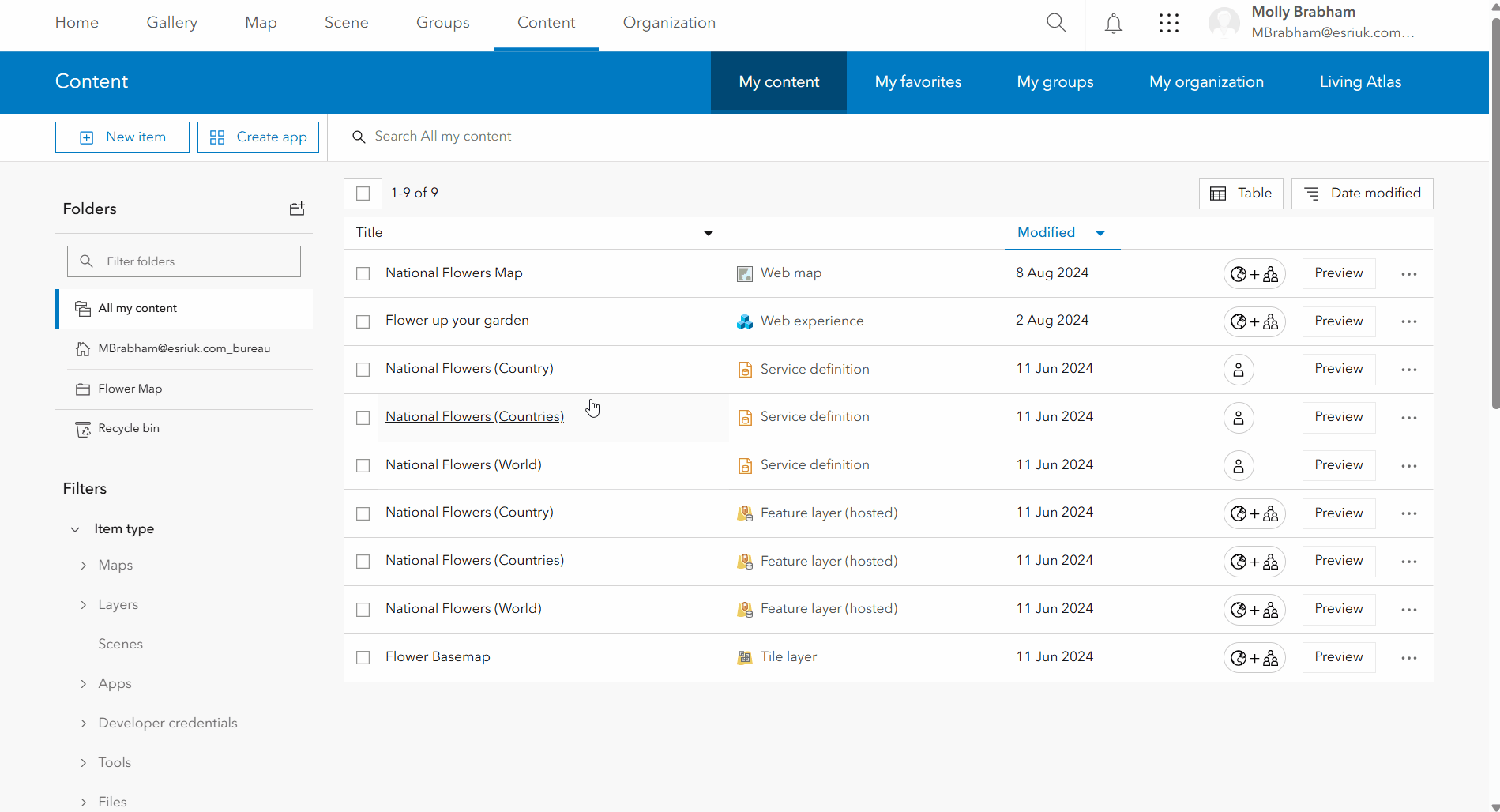Click the Create app button
Image resolution: width=1500 pixels, height=812 pixels.
(x=258, y=137)
